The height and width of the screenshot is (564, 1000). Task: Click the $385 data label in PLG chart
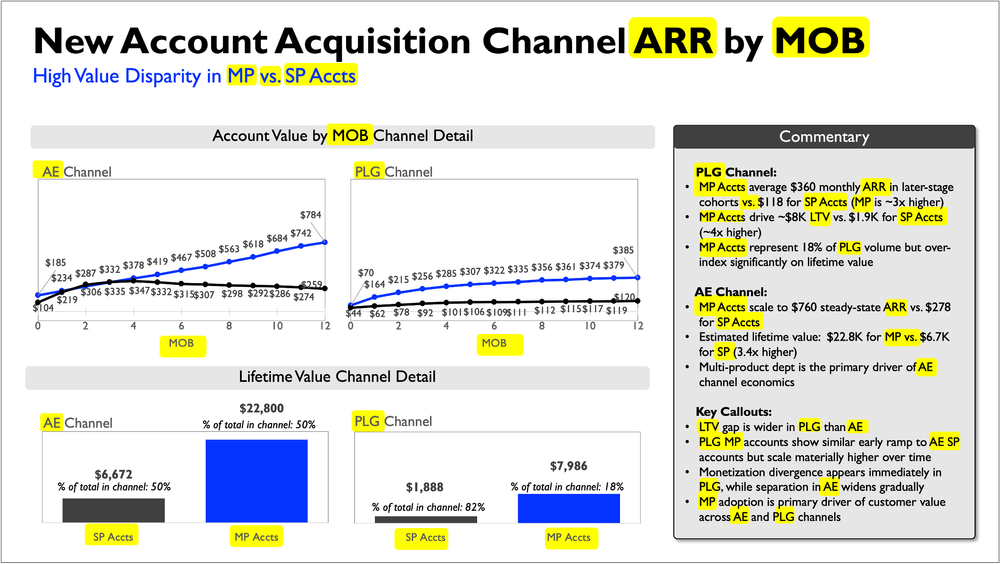[x=623, y=250]
